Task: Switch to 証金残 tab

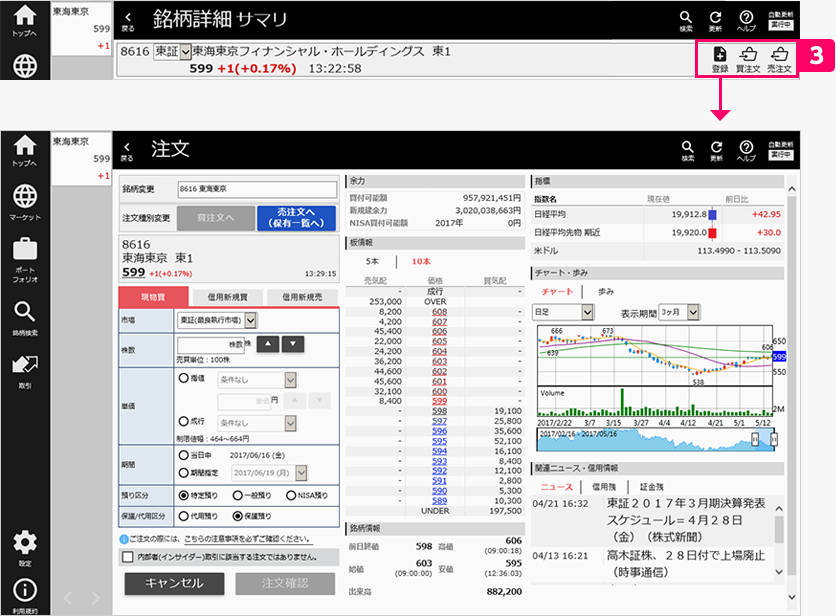Action: pos(652,487)
